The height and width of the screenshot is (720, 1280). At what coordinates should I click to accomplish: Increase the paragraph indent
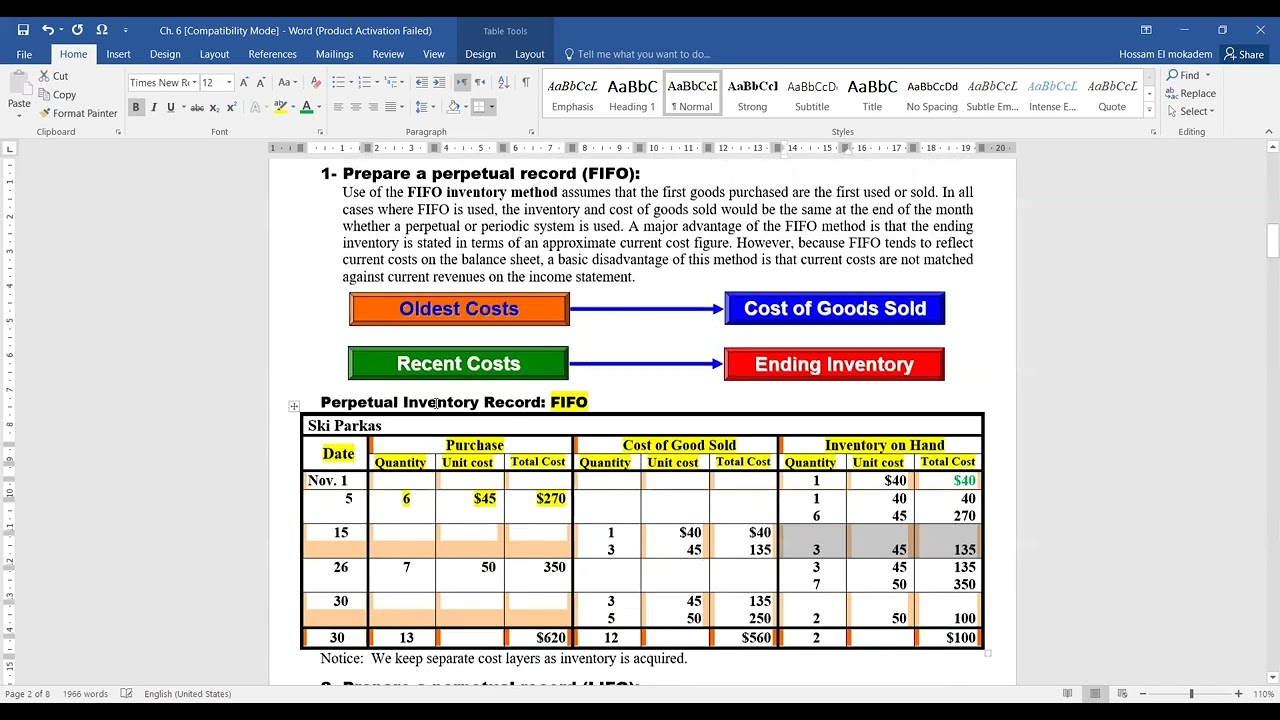pyautogui.click(x=439, y=82)
